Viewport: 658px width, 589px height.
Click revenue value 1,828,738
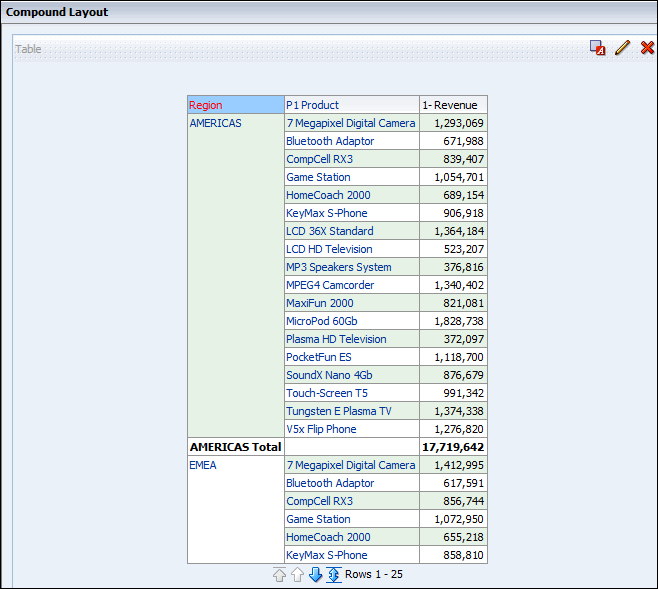(x=459, y=321)
